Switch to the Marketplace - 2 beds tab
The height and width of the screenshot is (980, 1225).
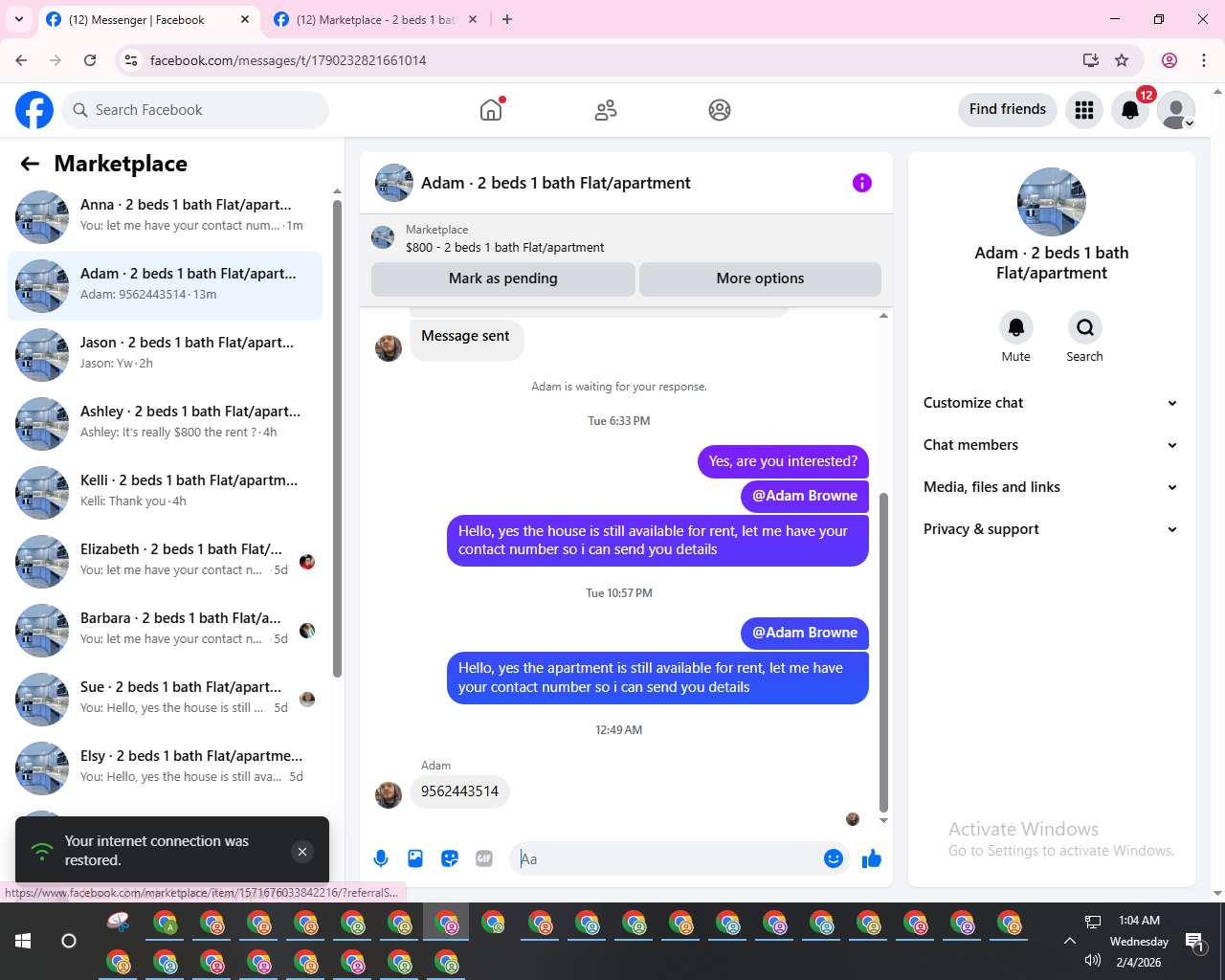pos(376,19)
